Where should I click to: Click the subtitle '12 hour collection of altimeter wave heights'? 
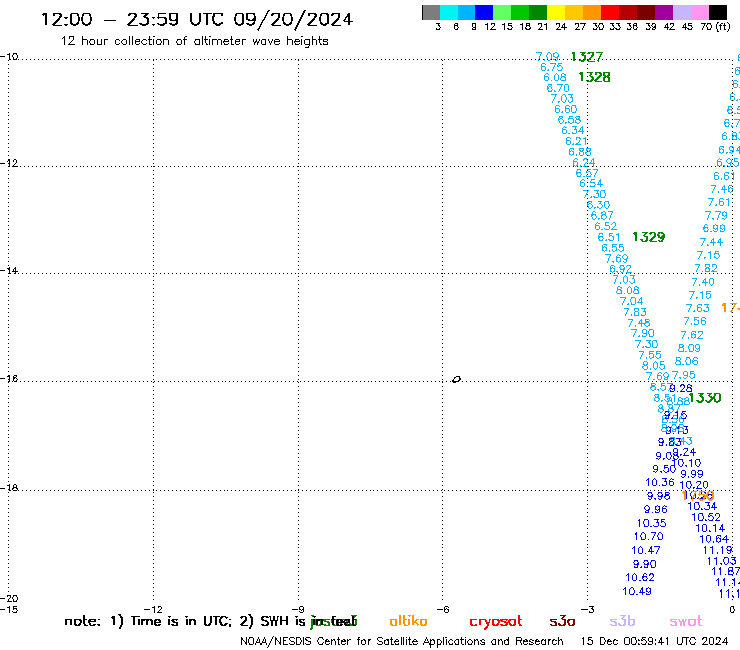[194, 41]
